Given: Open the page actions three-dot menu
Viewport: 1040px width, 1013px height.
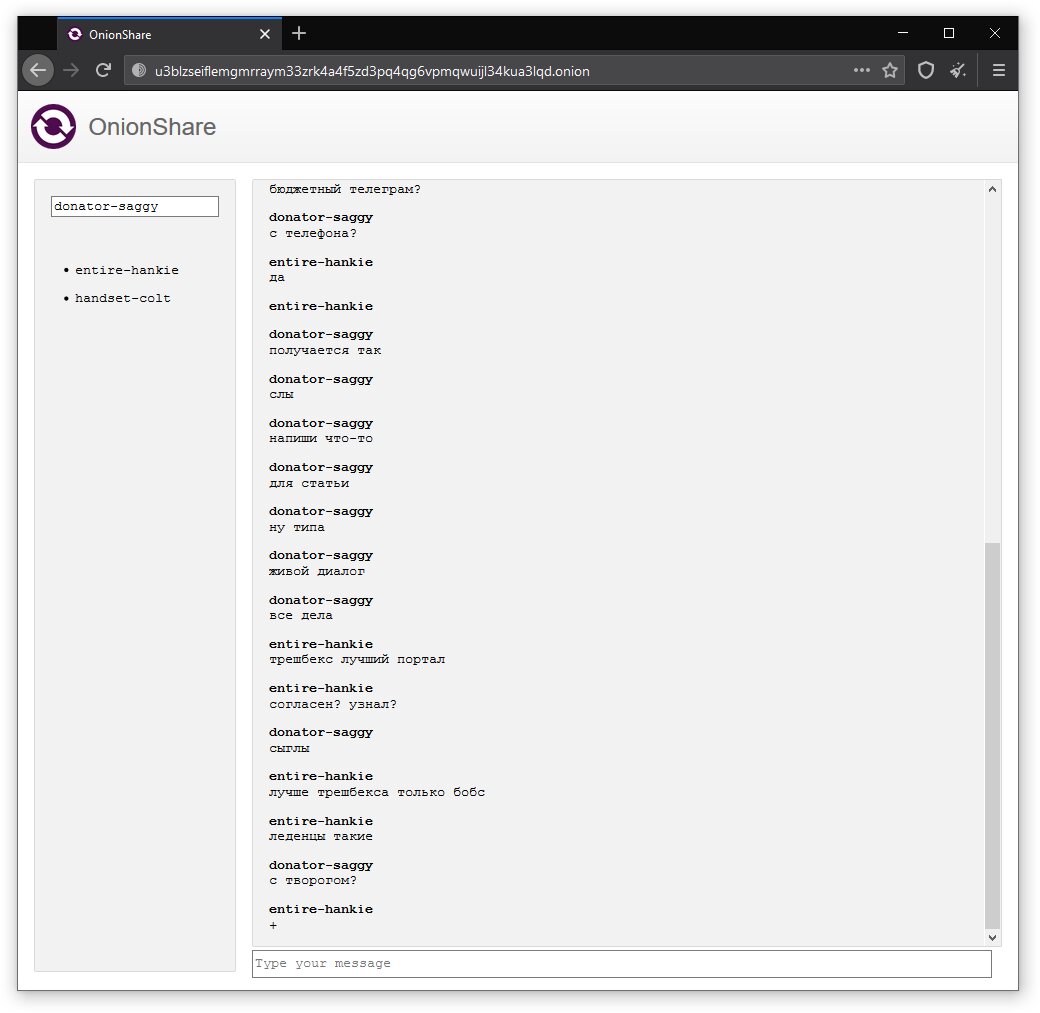Looking at the screenshot, I should click(861, 70).
